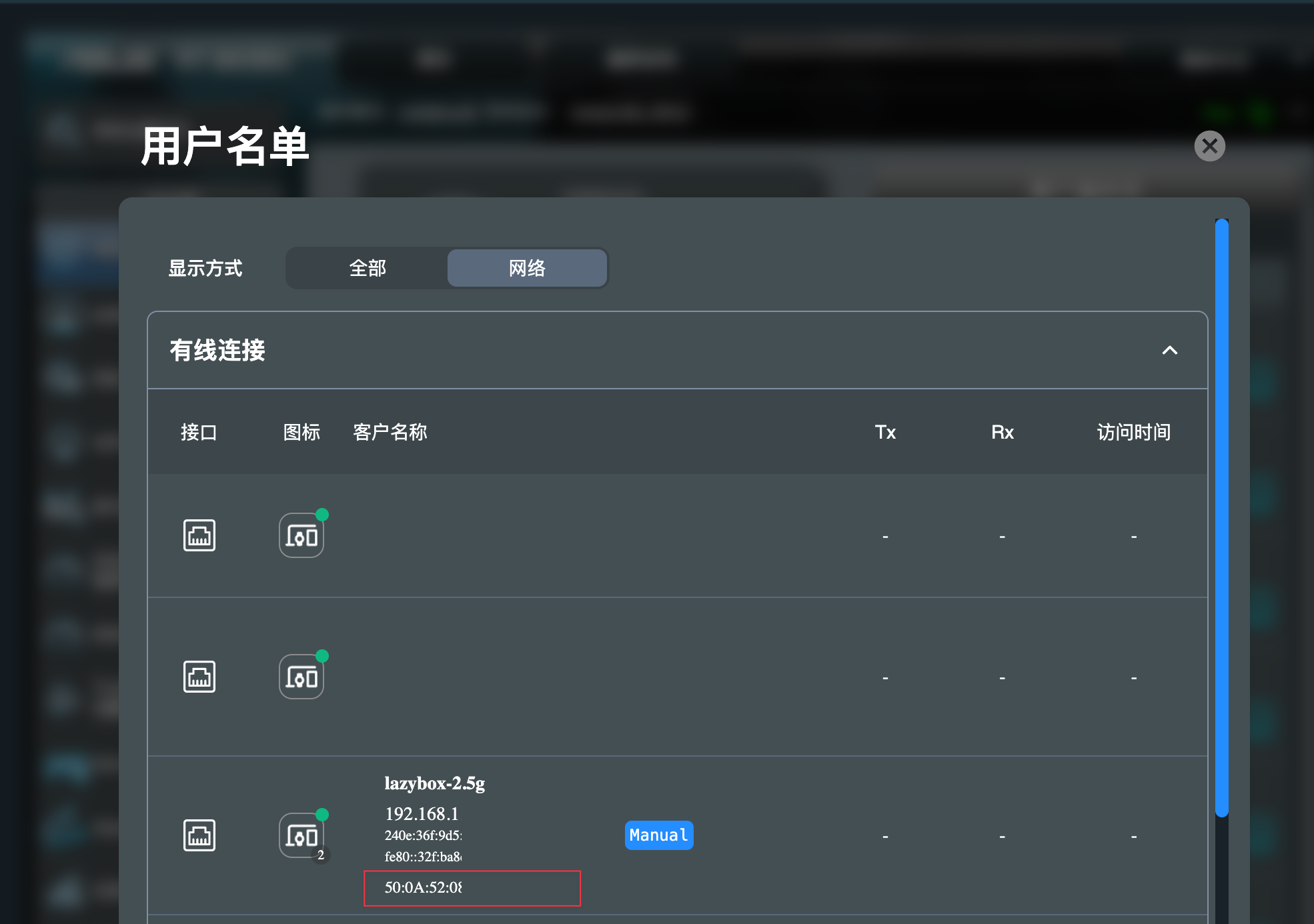This screenshot has height=924, width=1314.
Task: Click the 客户名称 column header
Action: tap(390, 432)
